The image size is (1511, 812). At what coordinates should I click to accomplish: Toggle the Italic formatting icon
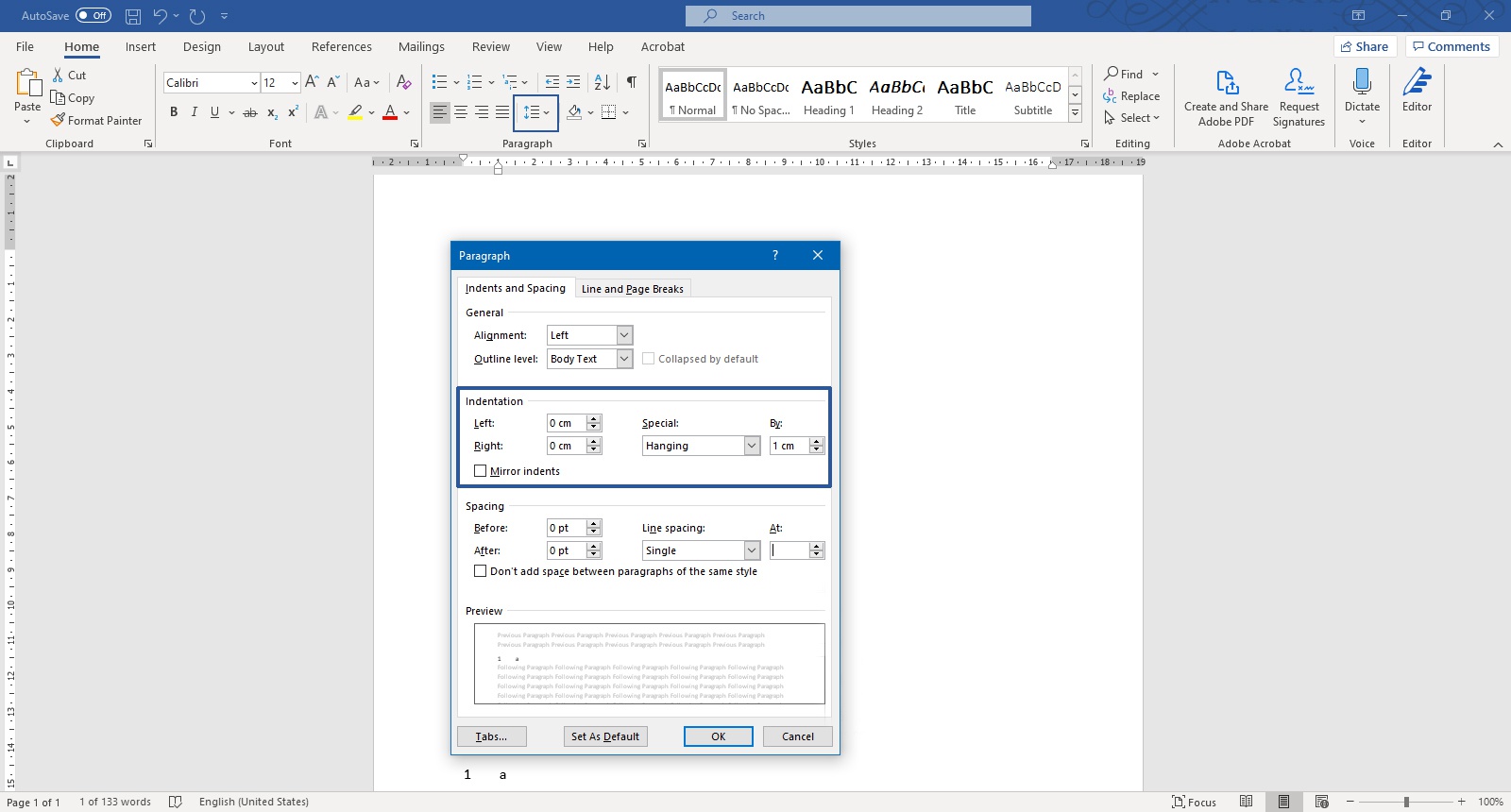pyautogui.click(x=195, y=112)
